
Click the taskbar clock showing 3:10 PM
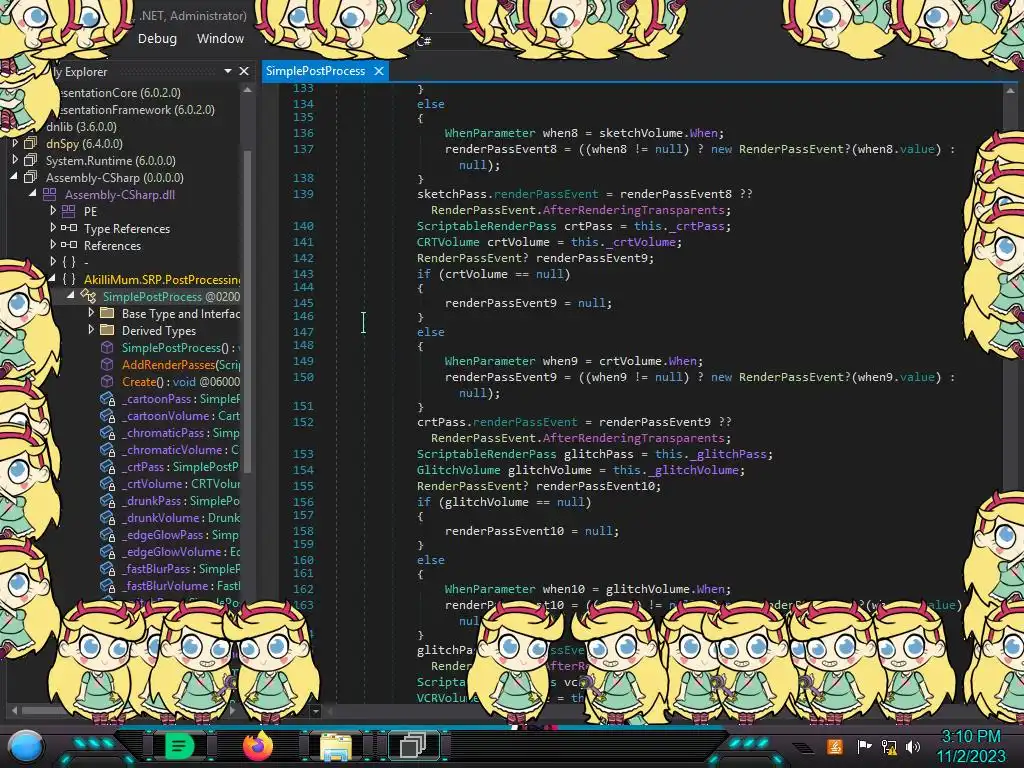coord(971,736)
